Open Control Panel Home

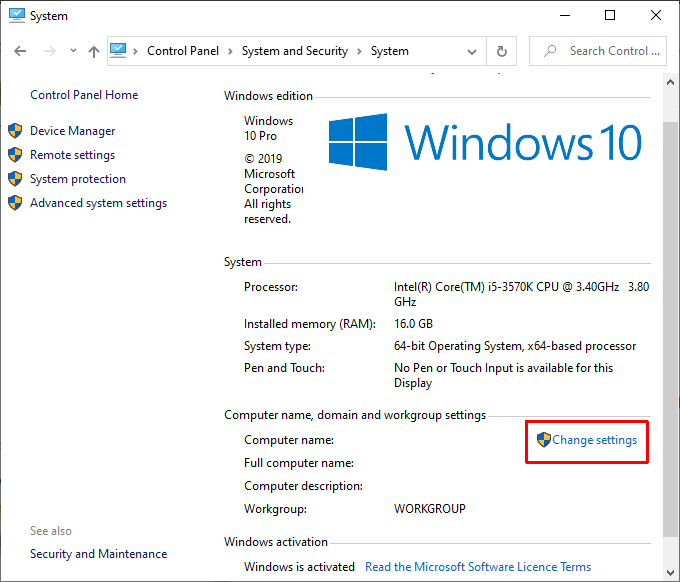click(x=84, y=95)
